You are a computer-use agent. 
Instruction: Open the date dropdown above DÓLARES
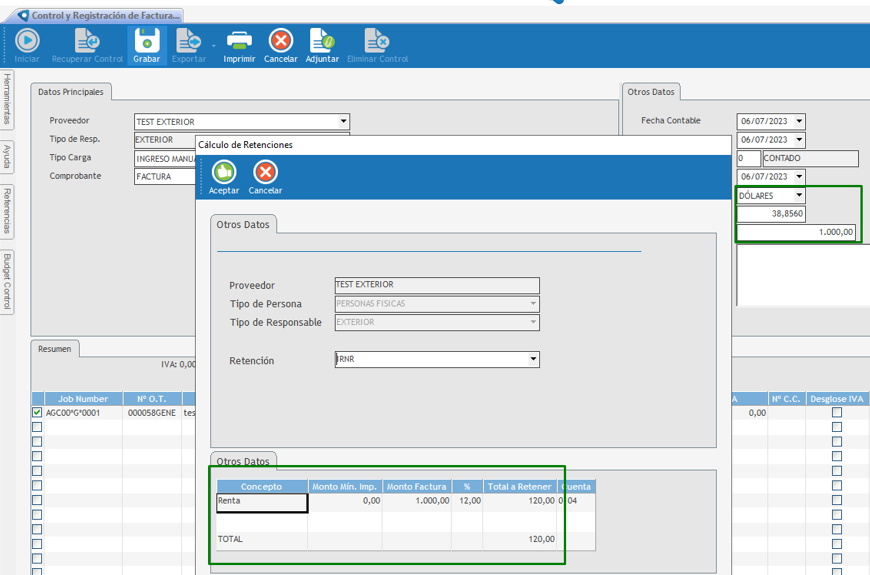tap(799, 176)
